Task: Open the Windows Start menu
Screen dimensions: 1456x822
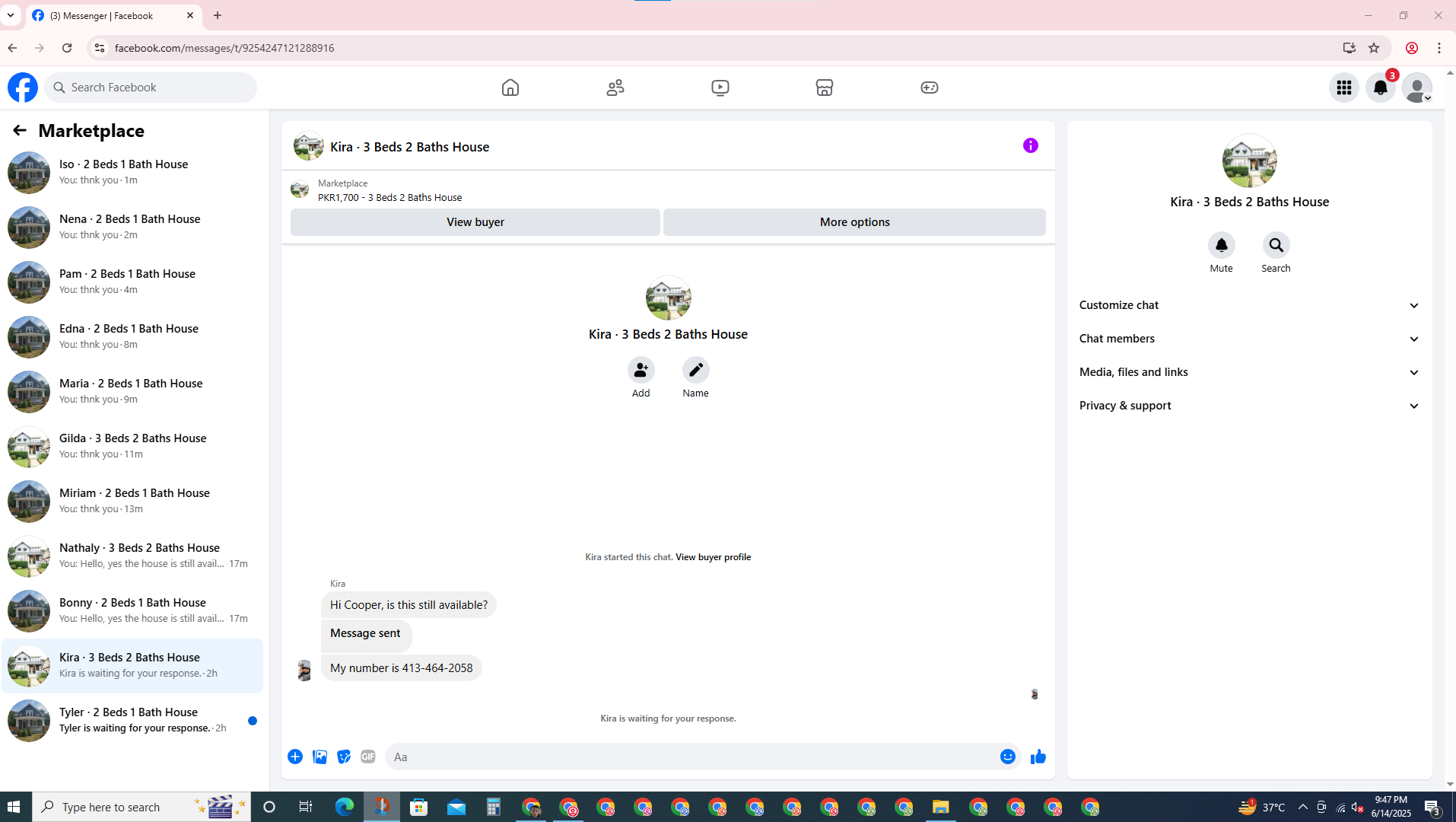Action: point(15,807)
